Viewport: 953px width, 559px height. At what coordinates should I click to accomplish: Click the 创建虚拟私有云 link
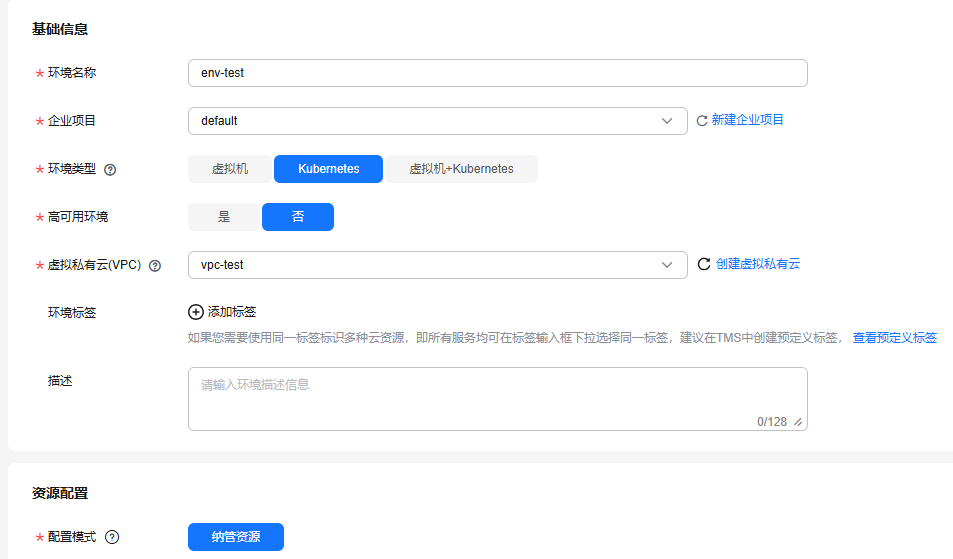click(x=758, y=264)
